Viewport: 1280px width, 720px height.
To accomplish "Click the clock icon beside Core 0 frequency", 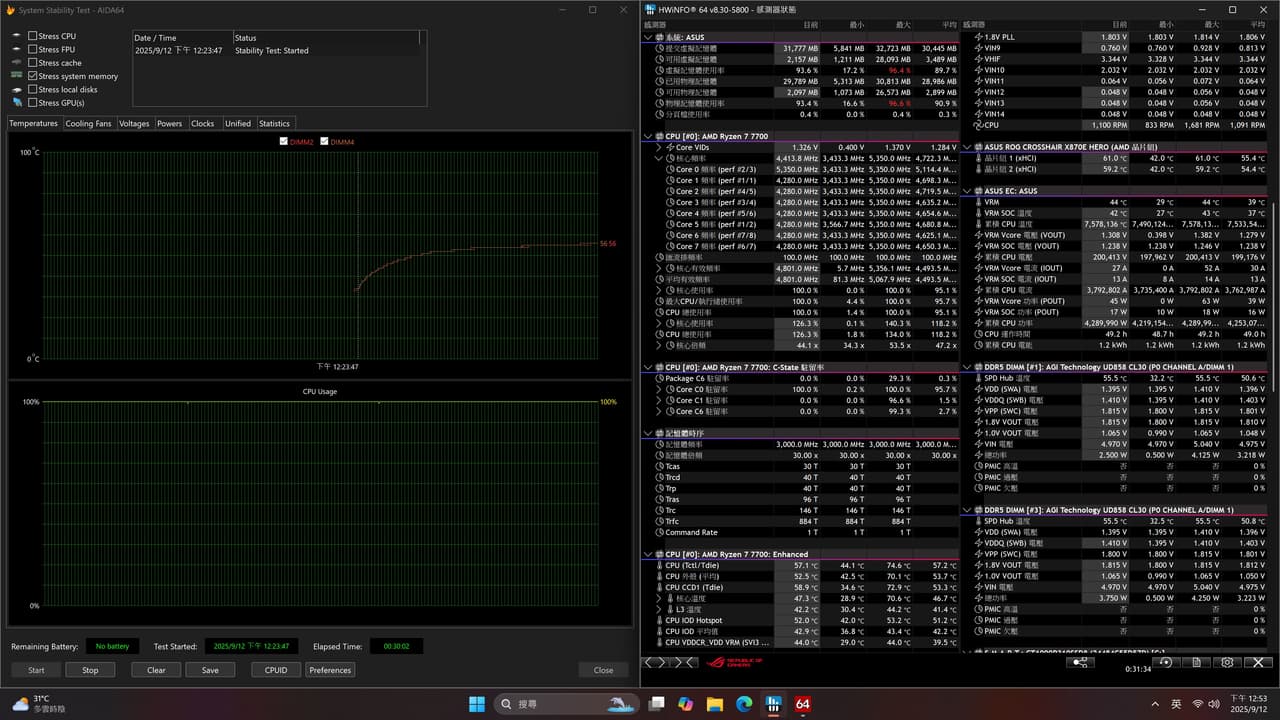I will coord(669,169).
